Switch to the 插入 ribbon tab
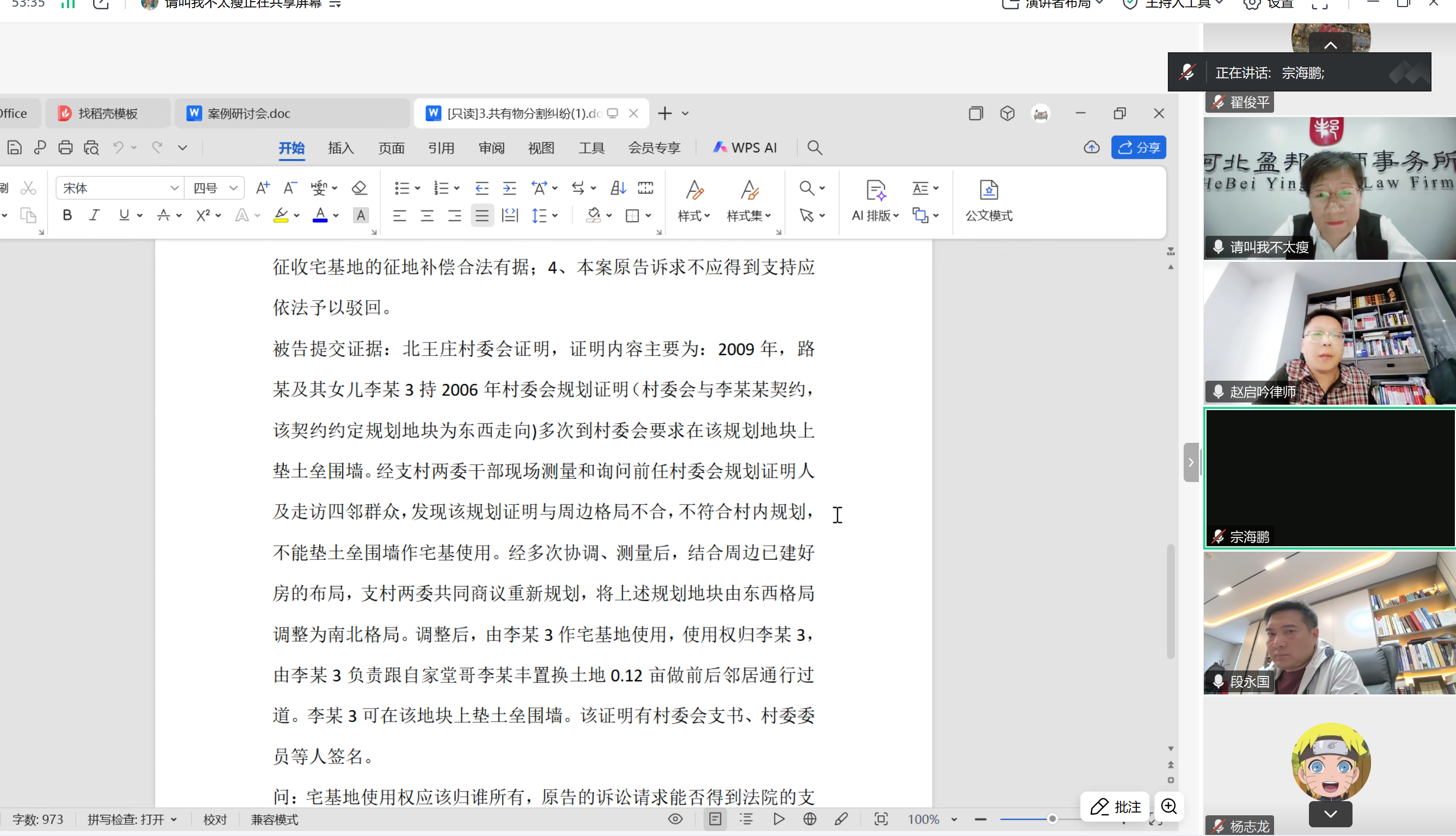The image size is (1456, 836). pyautogui.click(x=340, y=148)
